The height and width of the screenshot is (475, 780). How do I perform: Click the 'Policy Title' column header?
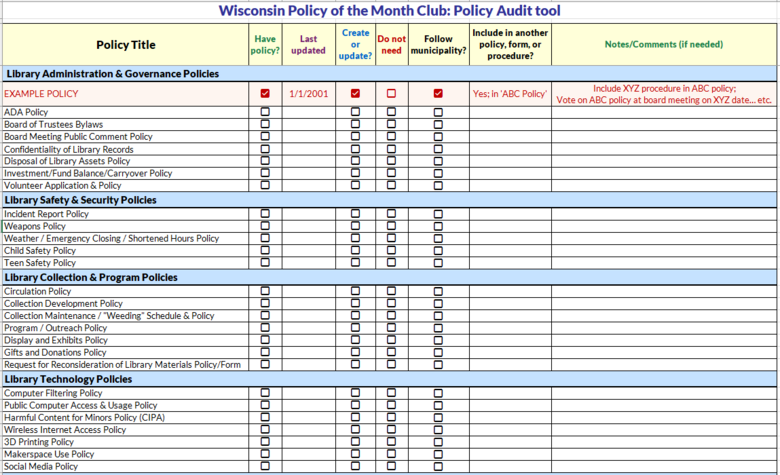click(x=125, y=45)
